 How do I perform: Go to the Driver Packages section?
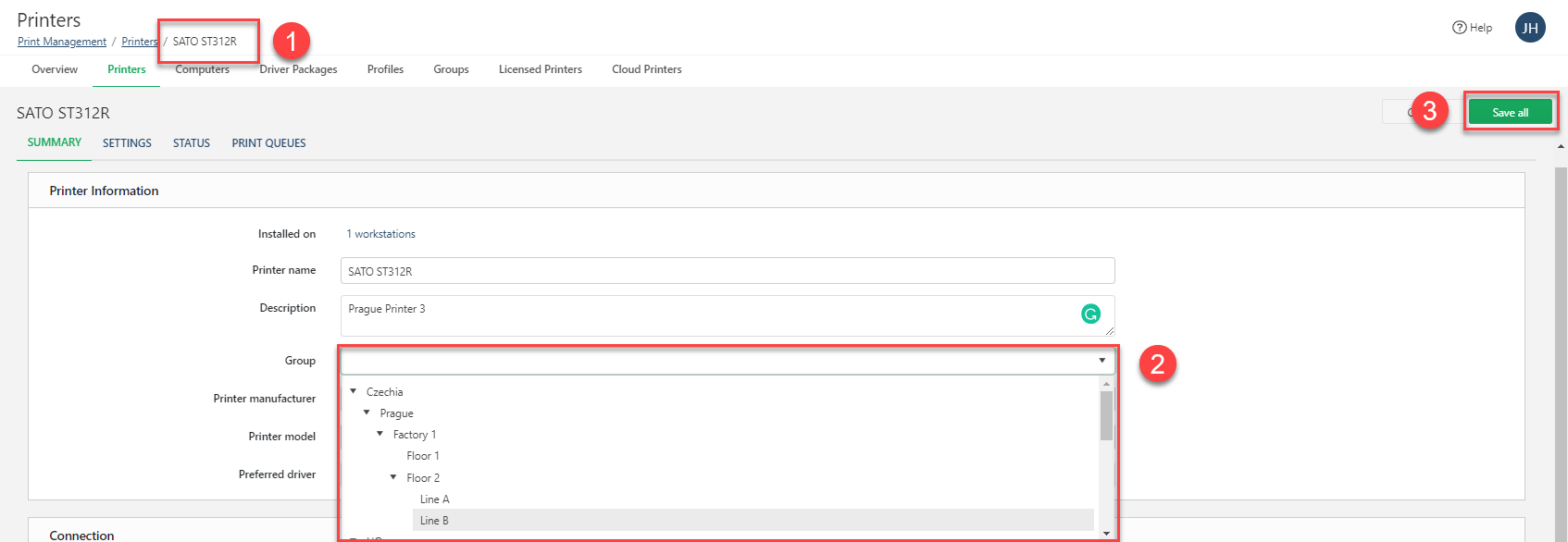click(298, 69)
